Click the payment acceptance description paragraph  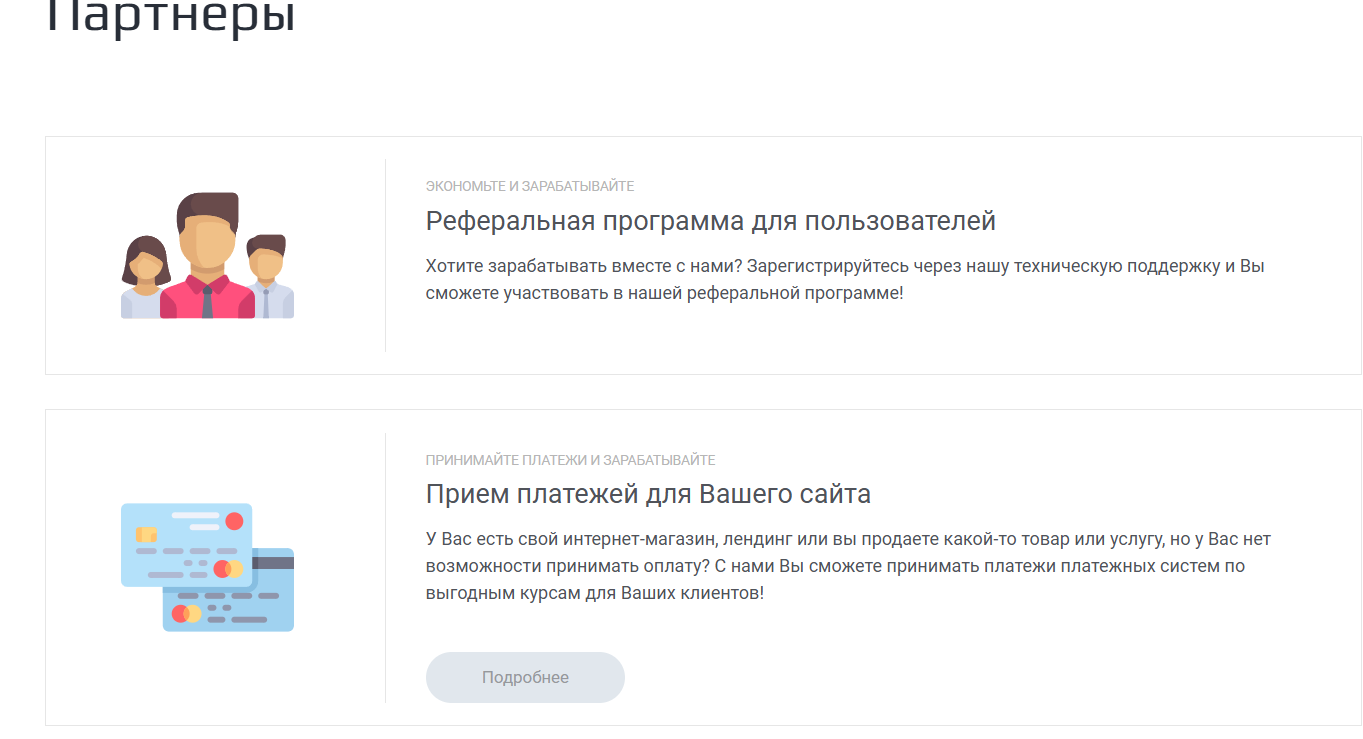(x=848, y=566)
